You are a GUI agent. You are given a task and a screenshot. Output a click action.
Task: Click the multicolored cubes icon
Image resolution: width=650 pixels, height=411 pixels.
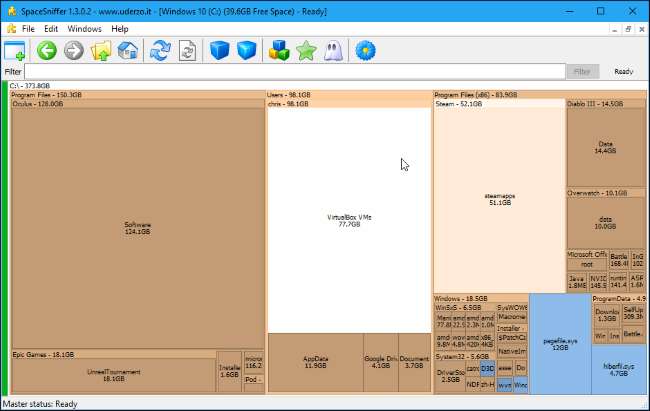coord(280,51)
